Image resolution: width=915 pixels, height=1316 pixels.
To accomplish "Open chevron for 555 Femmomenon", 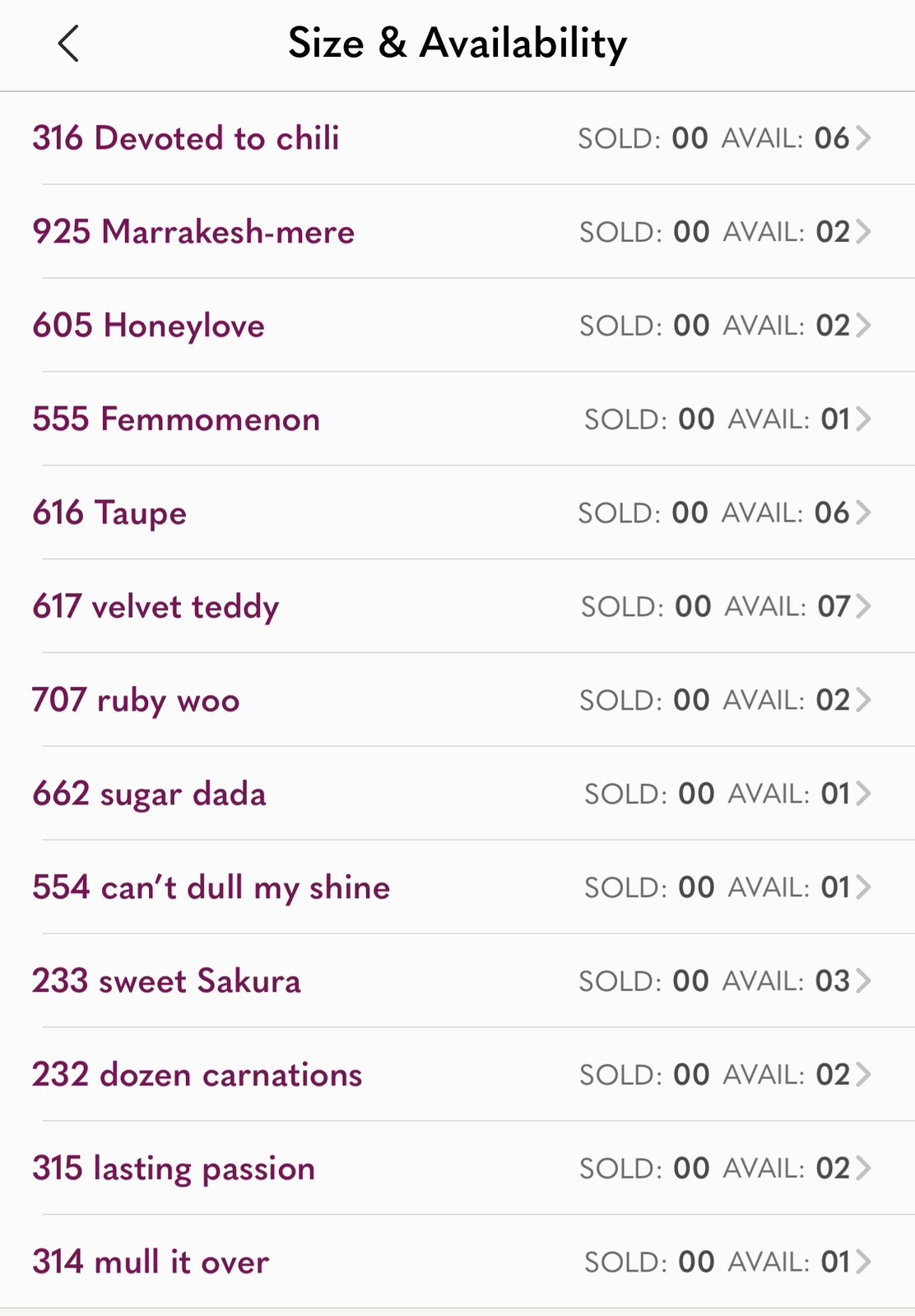I will click(x=862, y=419).
